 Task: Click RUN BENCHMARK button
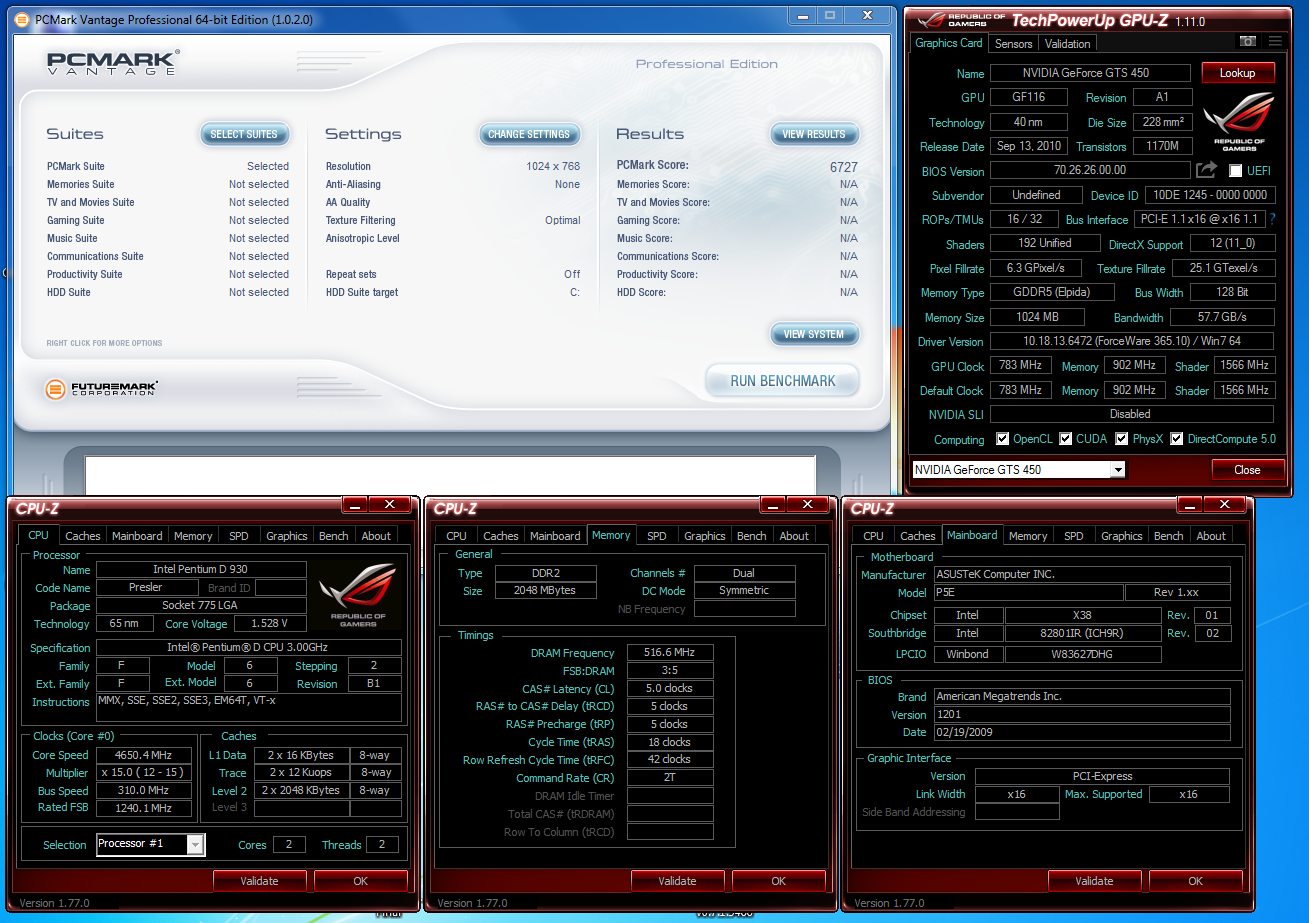pyautogui.click(x=782, y=381)
